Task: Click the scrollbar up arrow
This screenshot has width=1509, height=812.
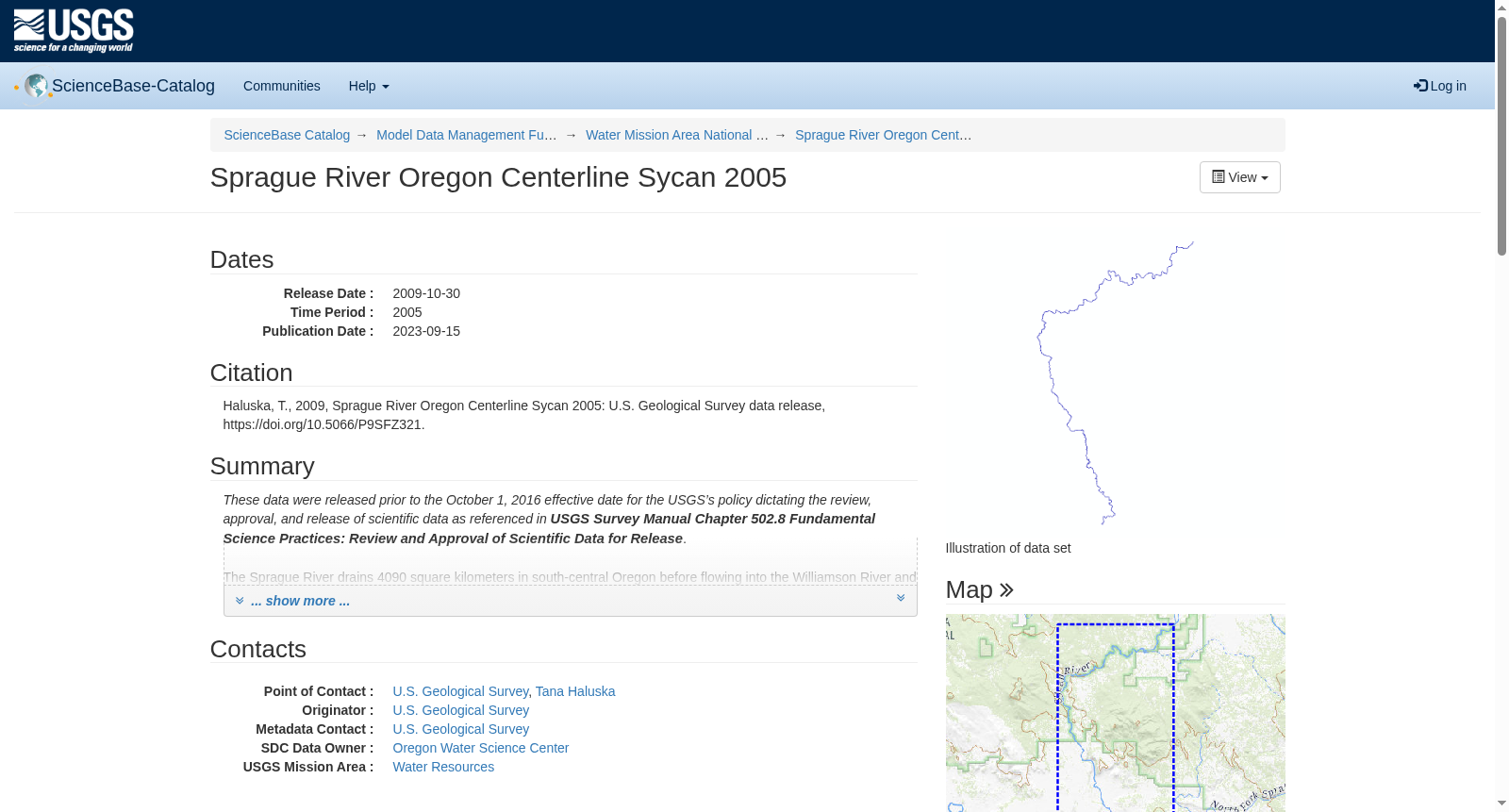Action: 1501,8
